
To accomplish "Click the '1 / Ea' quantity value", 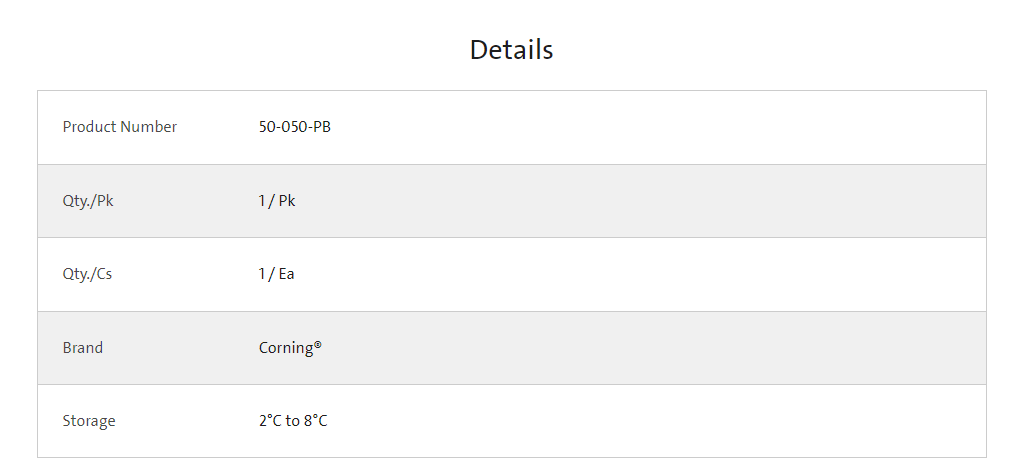I will (276, 274).
